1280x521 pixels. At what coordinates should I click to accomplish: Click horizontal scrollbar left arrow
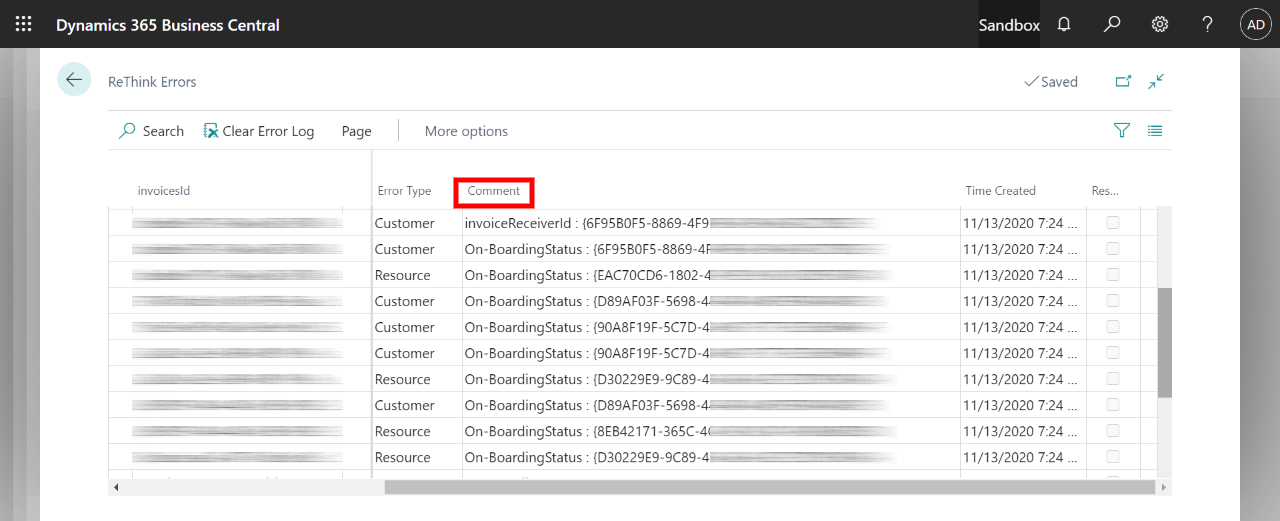116,487
